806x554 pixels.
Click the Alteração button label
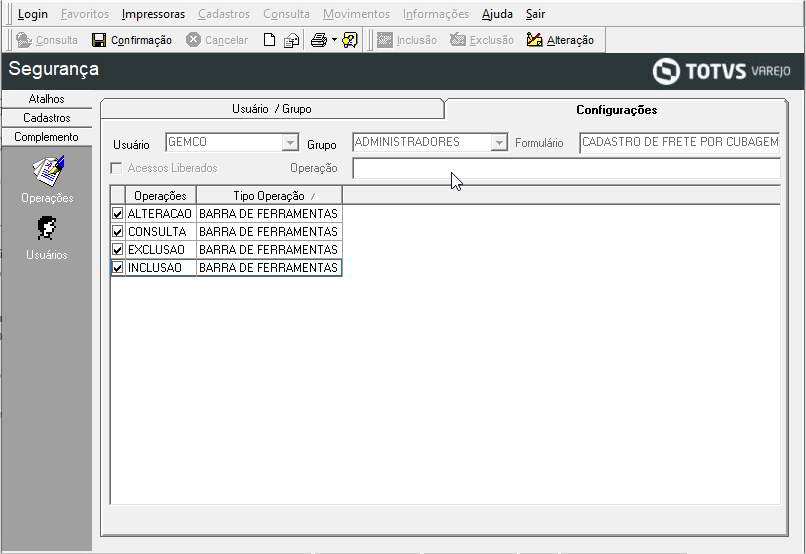570,40
